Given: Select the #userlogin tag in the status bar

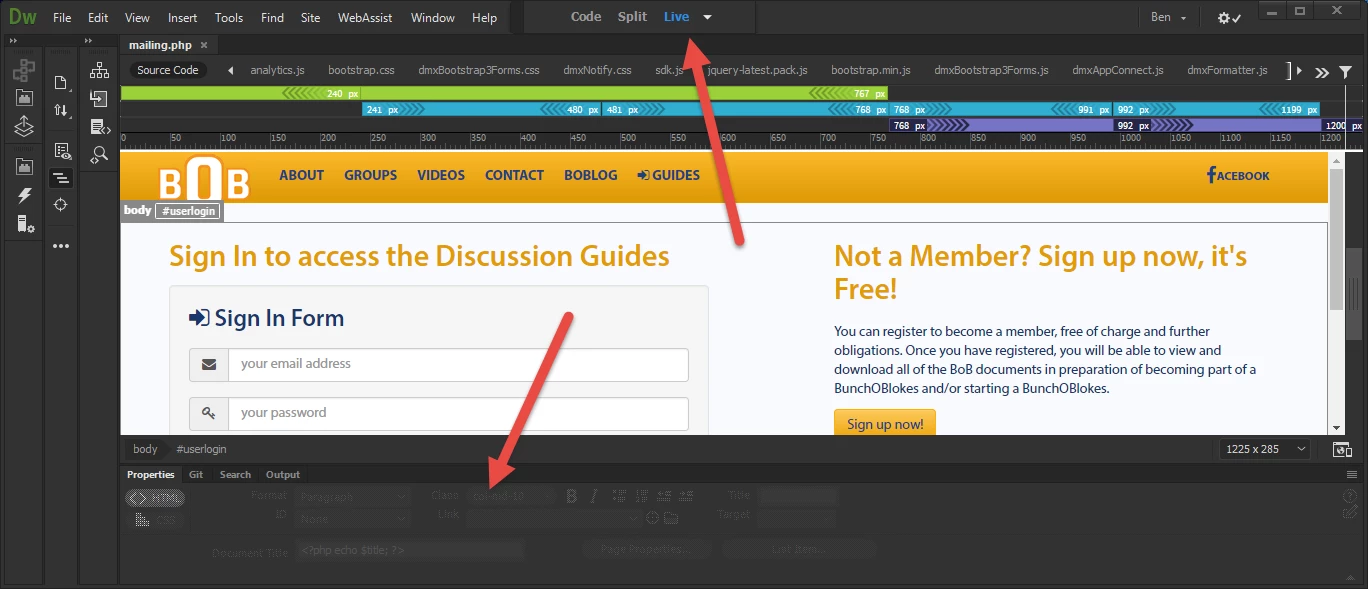Looking at the screenshot, I should click(x=201, y=450).
